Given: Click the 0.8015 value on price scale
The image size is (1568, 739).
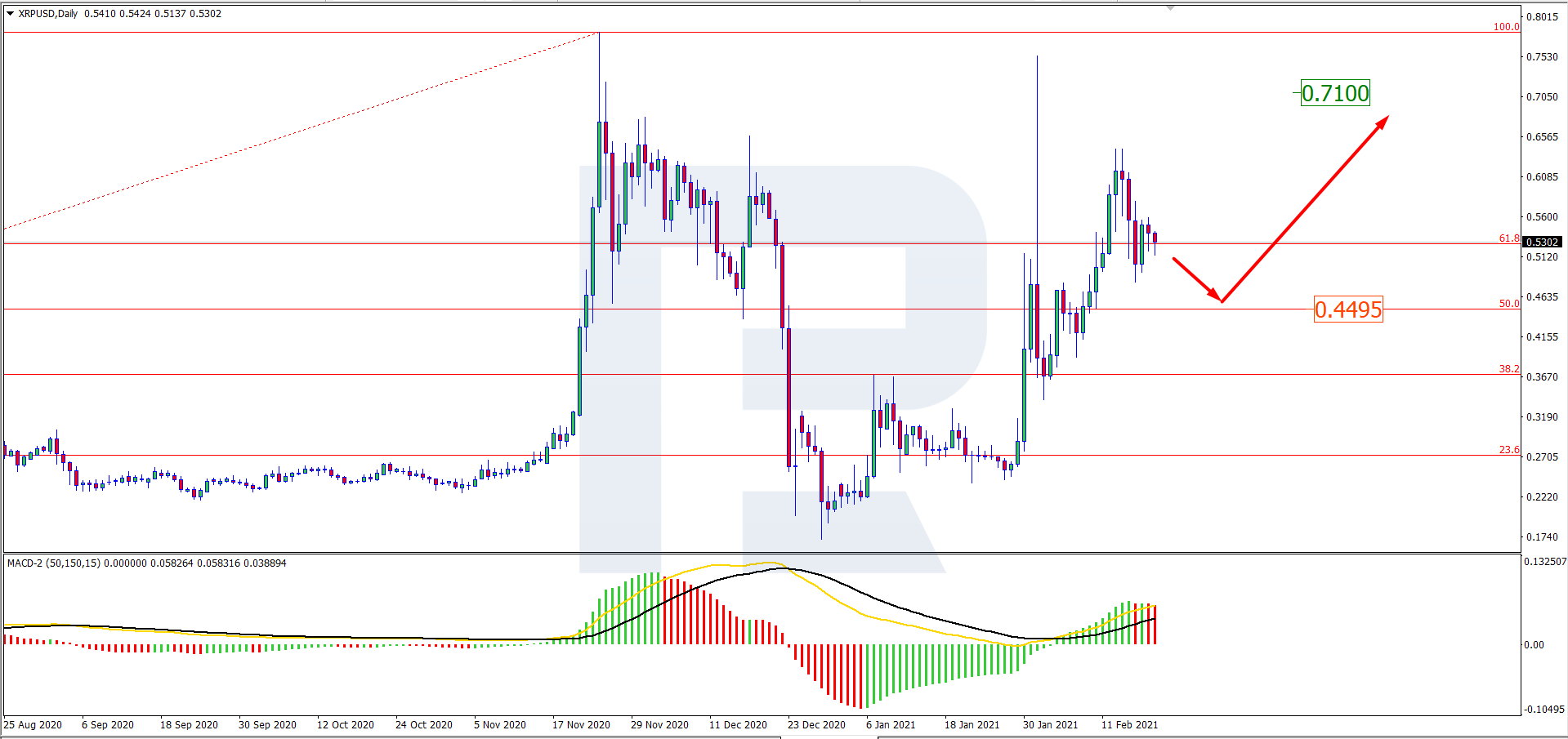Looking at the screenshot, I should 1542,17.
